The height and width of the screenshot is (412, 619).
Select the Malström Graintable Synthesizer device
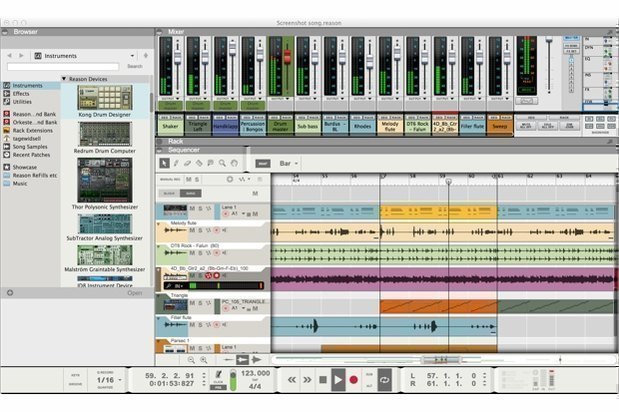coord(105,258)
